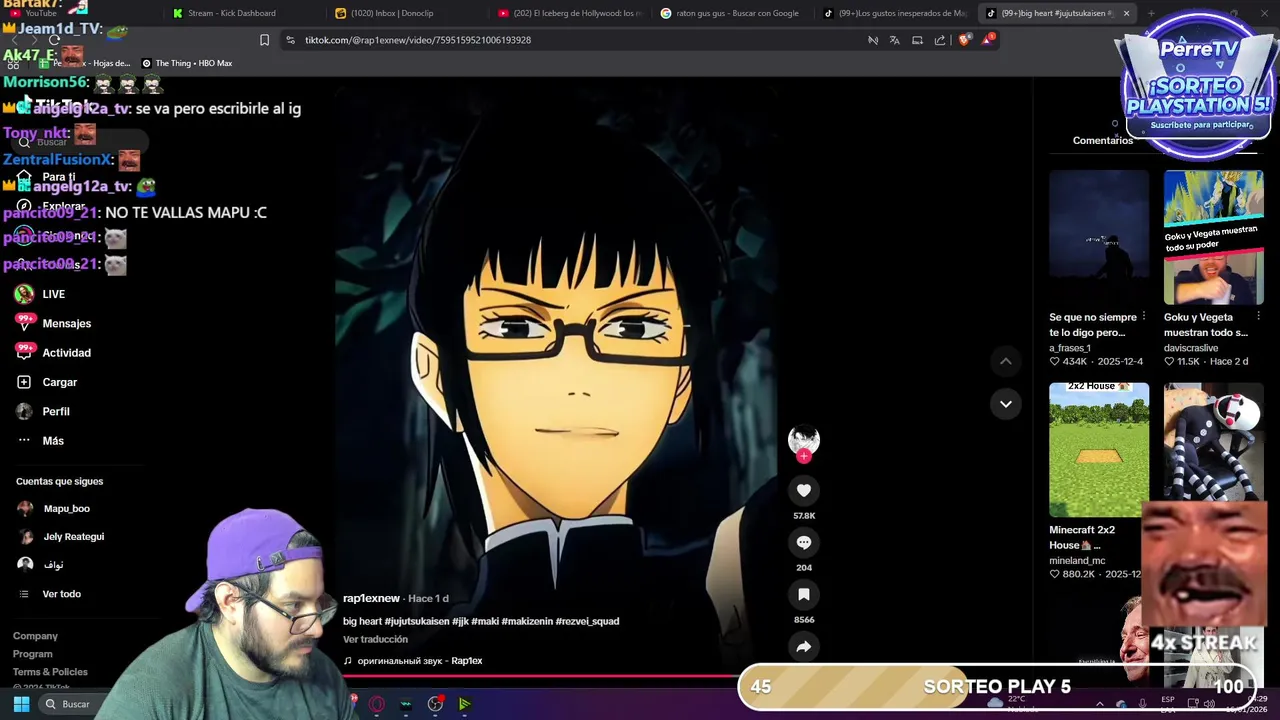Open The Thing HBO Max bookmark

click(187, 63)
